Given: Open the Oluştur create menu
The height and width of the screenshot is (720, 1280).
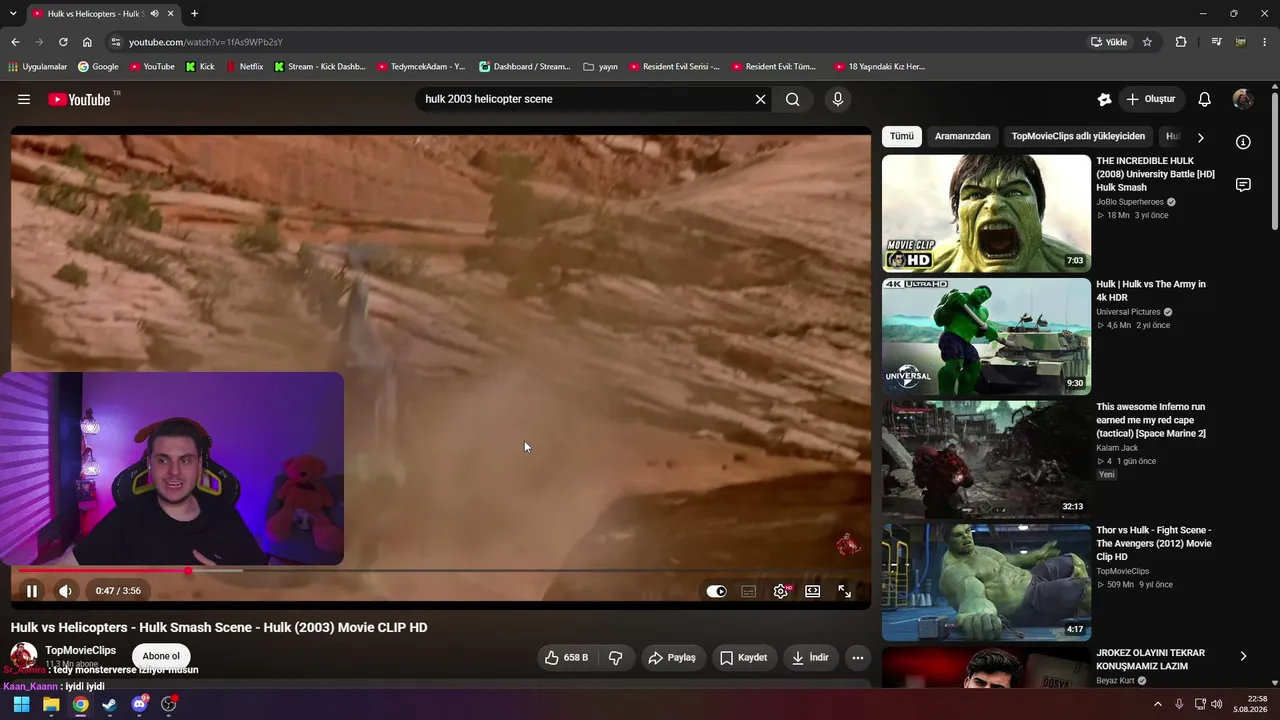Looking at the screenshot, I should [1151, 99].
